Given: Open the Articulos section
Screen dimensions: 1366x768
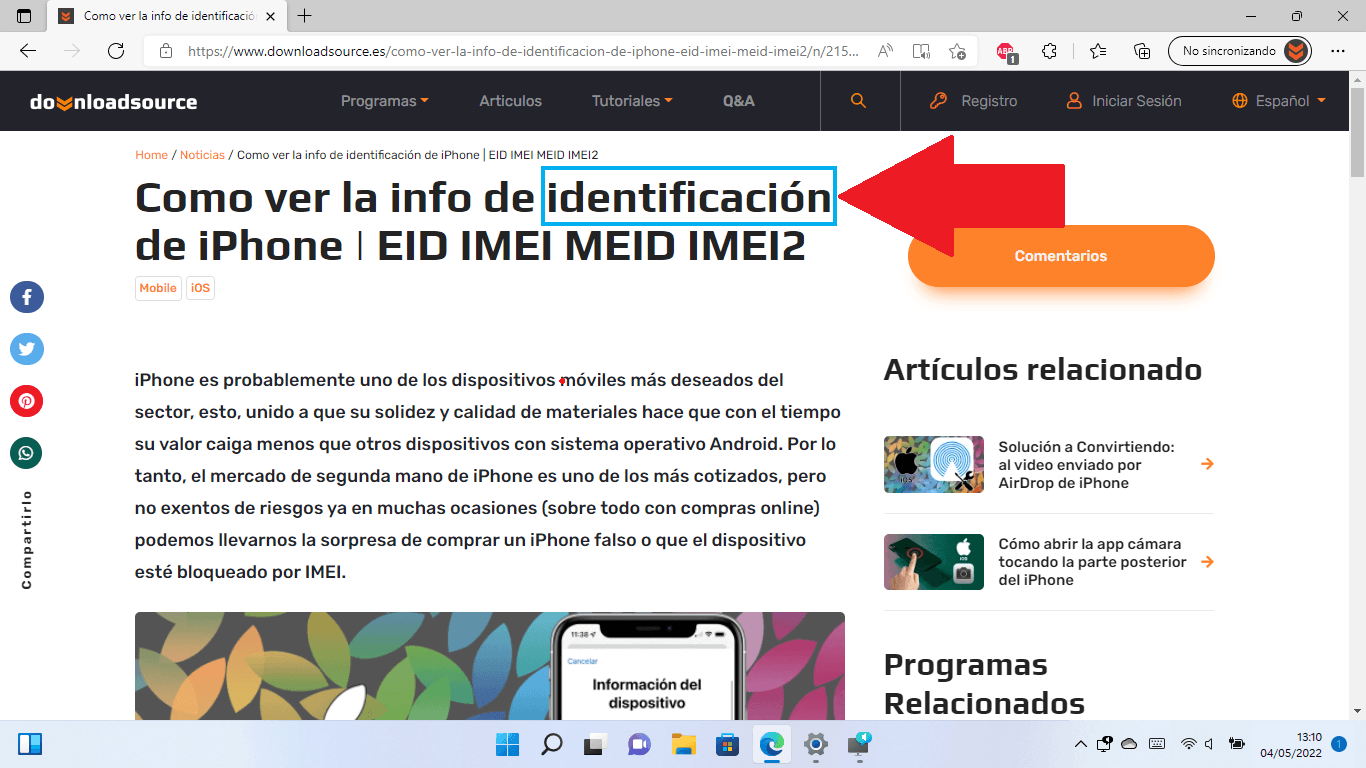Looking at the screenshot, I should pos(510,101).
